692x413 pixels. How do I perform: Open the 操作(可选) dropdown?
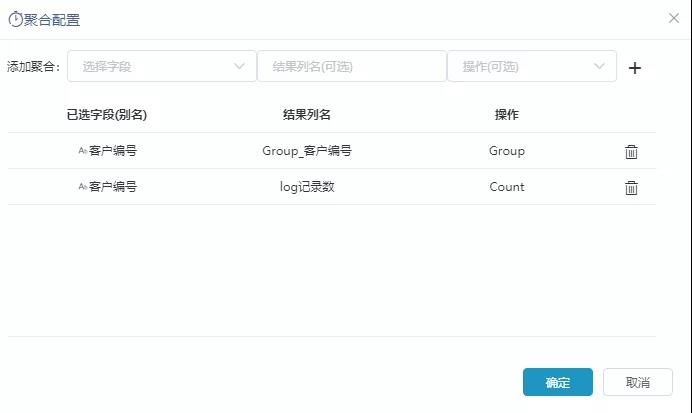pos(532,66)
